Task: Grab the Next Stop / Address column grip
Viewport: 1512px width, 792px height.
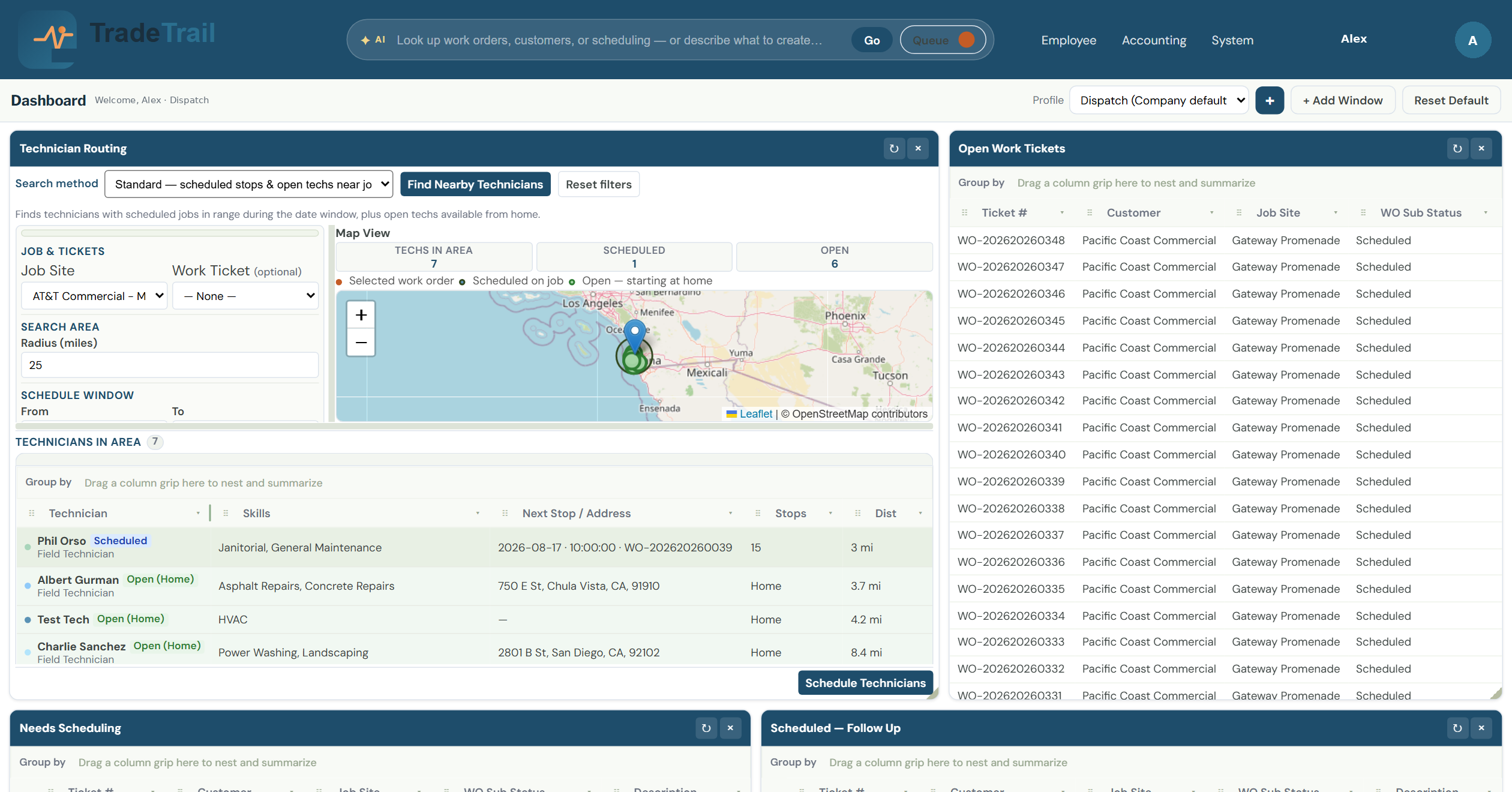Action: coord(505,514)
